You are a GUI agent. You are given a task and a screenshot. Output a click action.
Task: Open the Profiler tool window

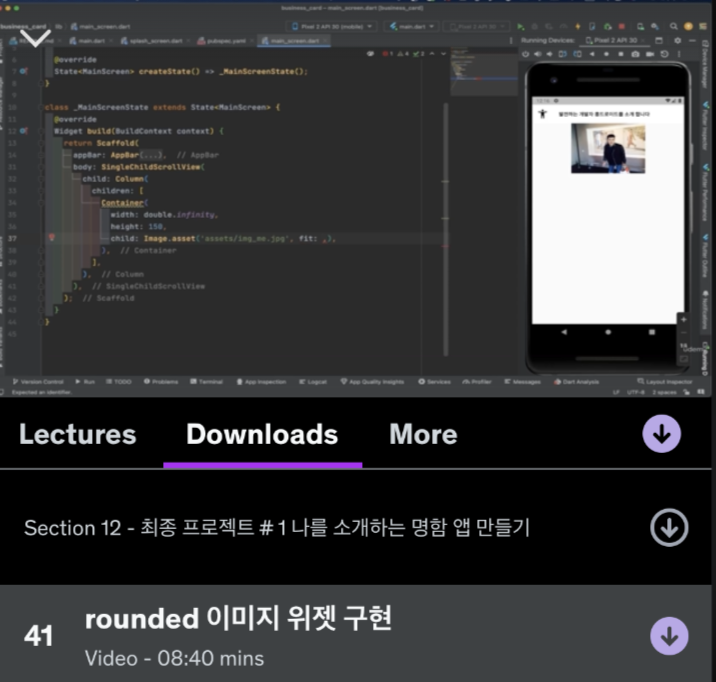(x=477, y=382)
